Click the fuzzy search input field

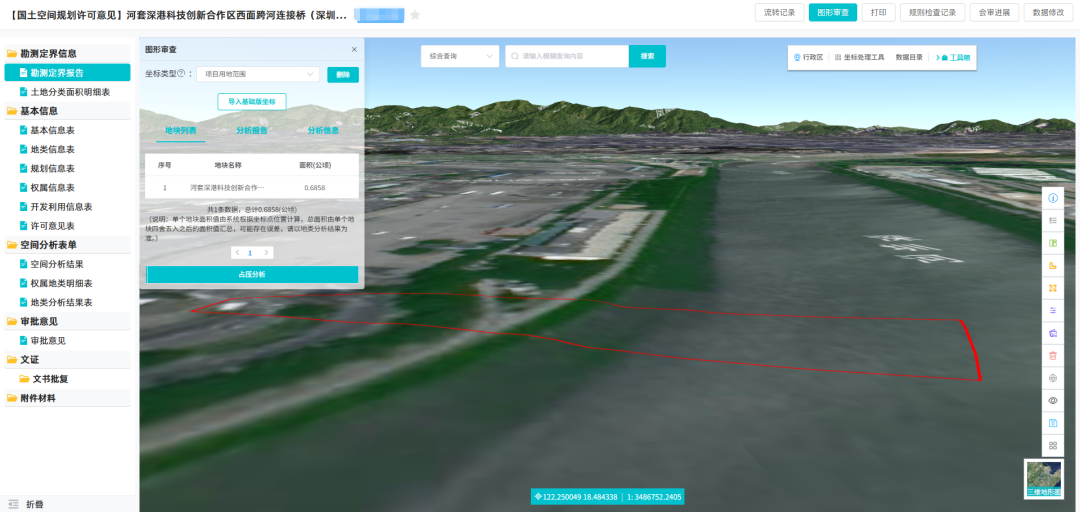click(570, 56)
